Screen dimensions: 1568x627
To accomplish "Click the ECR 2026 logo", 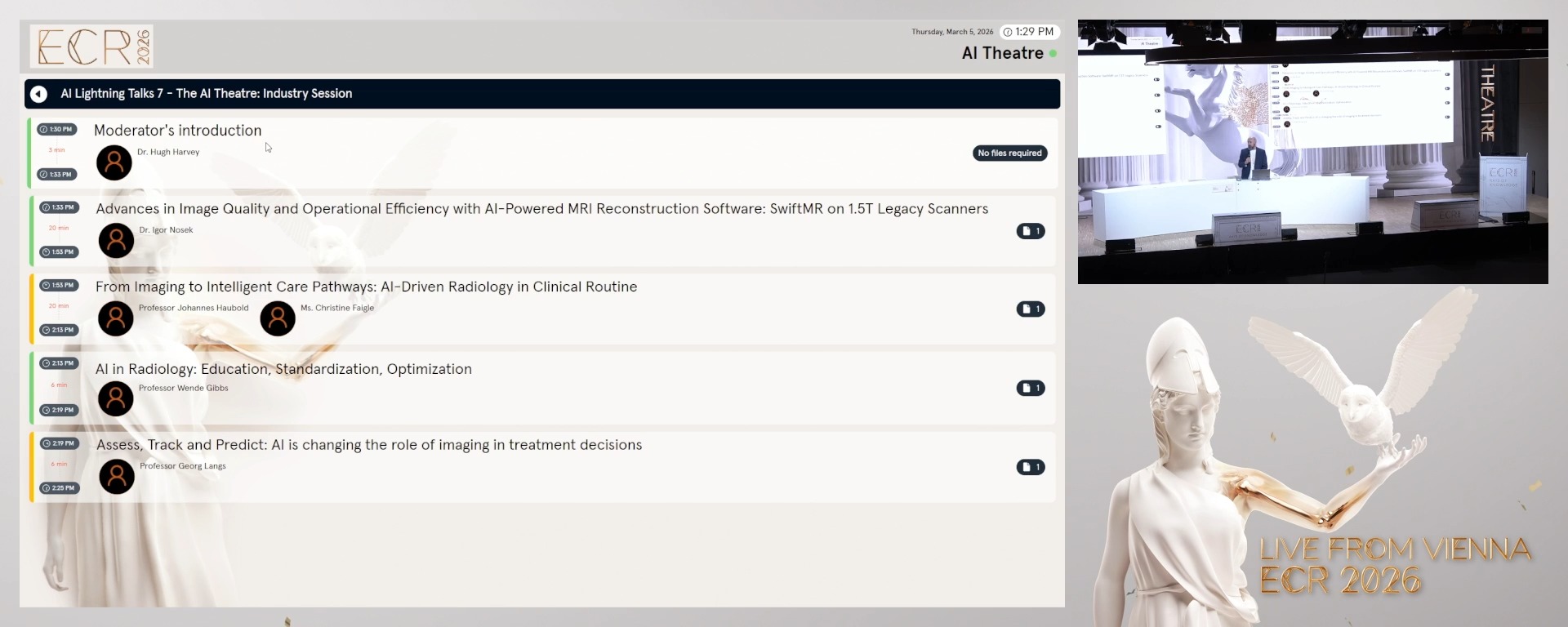I will [x=91, y=47].
